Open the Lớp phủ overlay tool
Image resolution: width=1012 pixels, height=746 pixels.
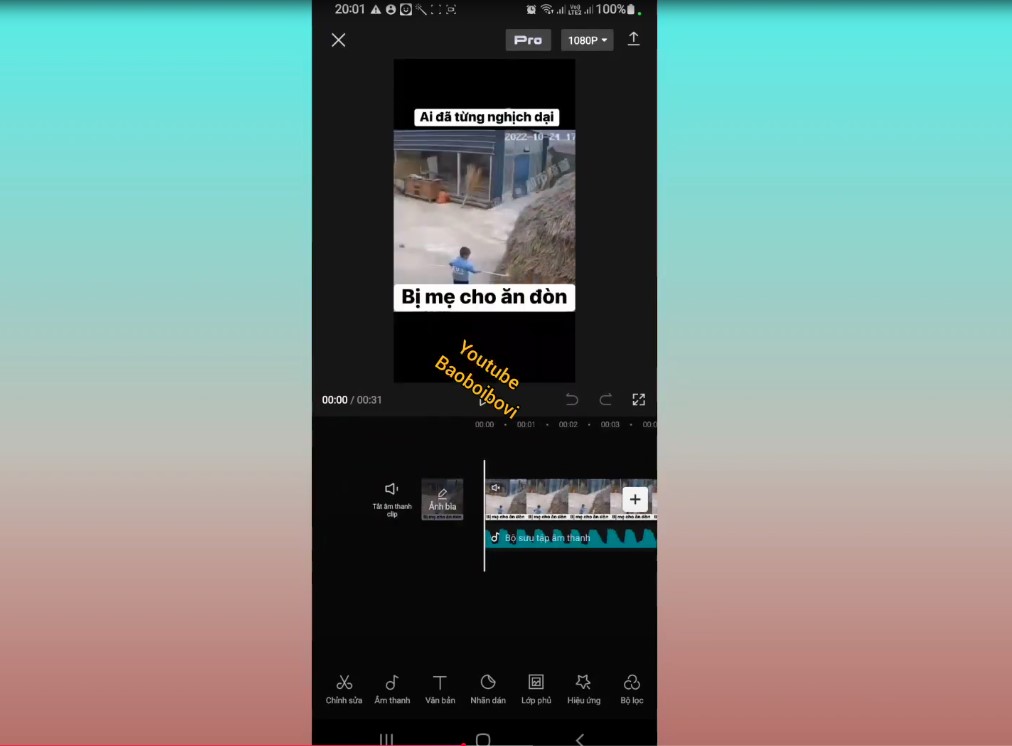pyautogui.click(x=536, y=689)
